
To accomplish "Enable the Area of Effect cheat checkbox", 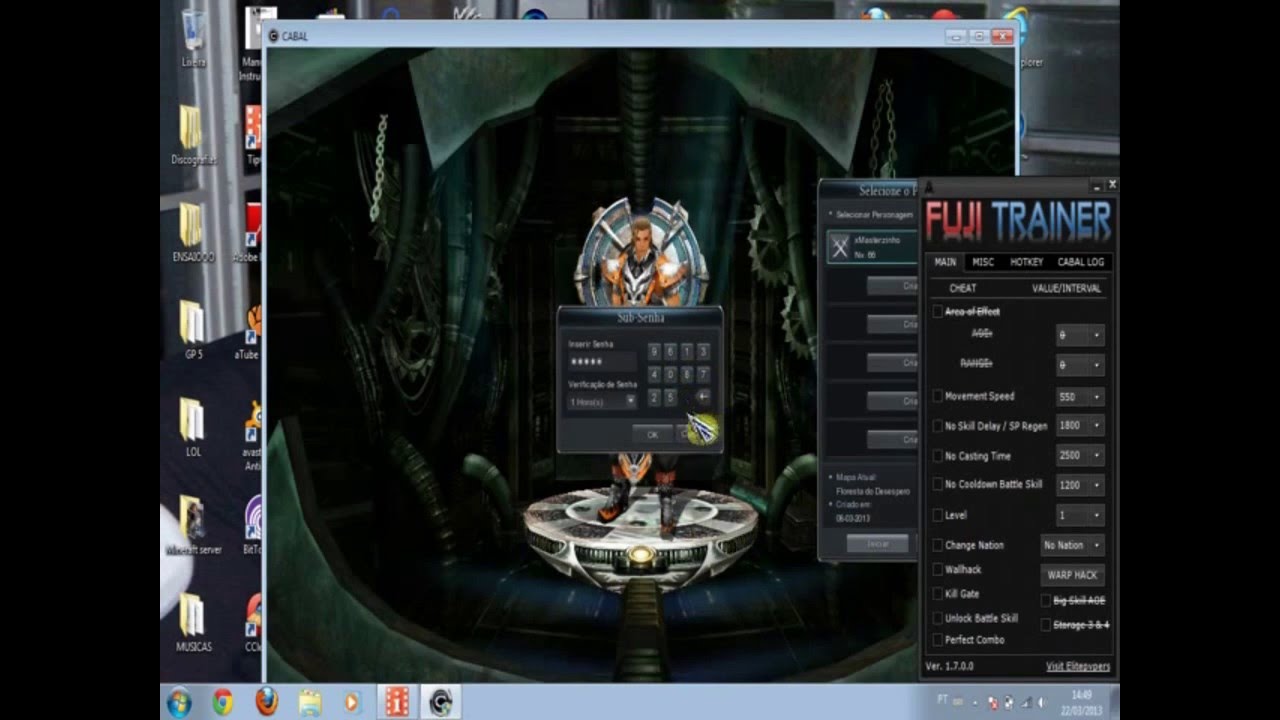I will pos(937,312).
